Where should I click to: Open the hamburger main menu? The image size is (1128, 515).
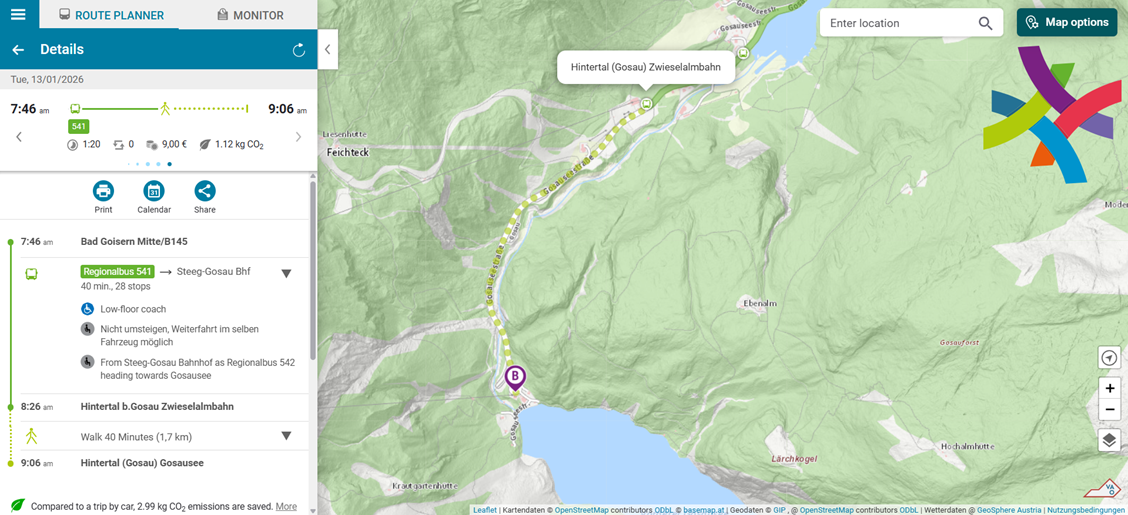(18, 14)
